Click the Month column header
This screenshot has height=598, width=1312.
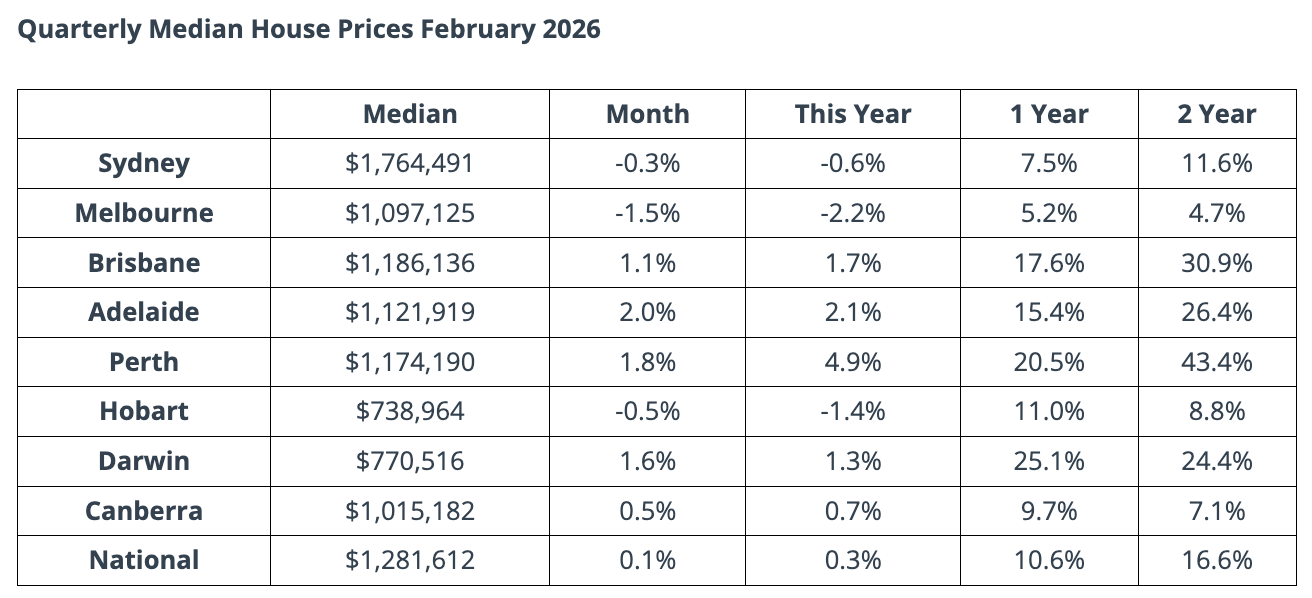click(647, 114)
